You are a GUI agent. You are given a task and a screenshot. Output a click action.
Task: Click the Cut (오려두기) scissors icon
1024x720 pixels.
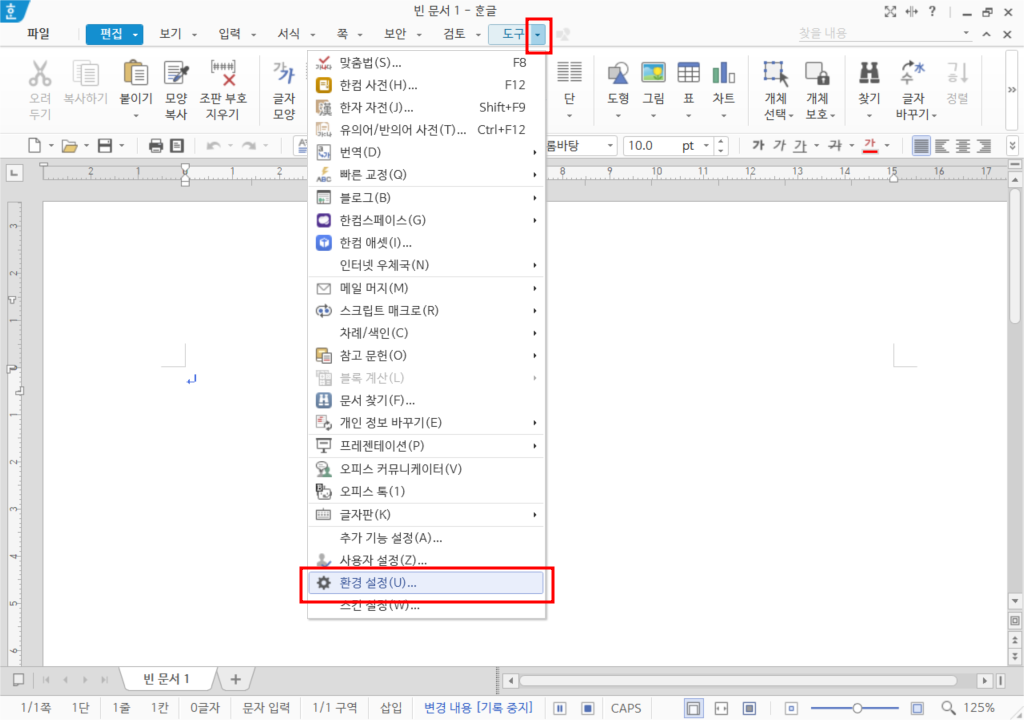point(40,74)
